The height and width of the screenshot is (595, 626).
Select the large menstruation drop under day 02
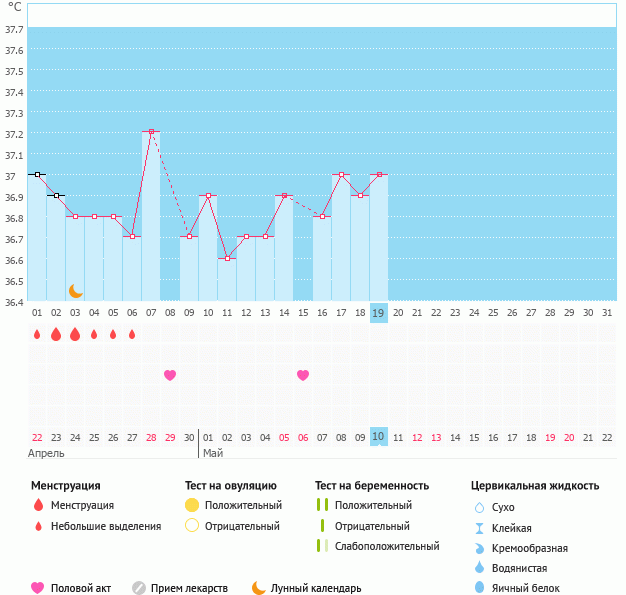click(56, 334)
